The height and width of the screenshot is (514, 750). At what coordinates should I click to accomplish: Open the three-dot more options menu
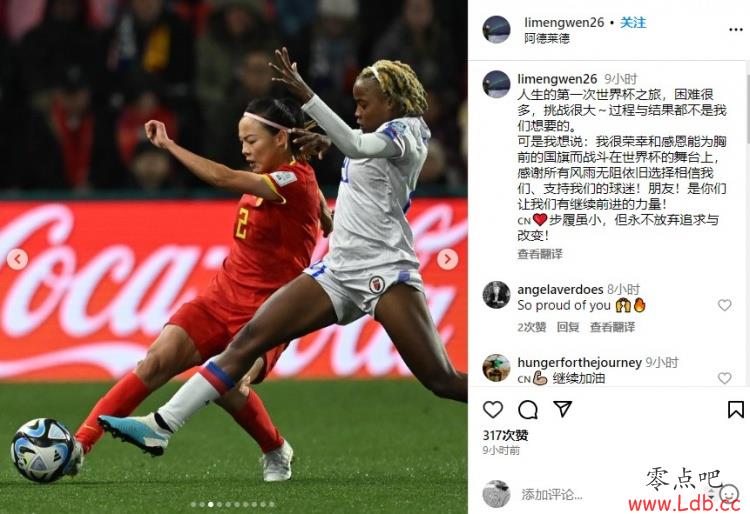(735, 30)
